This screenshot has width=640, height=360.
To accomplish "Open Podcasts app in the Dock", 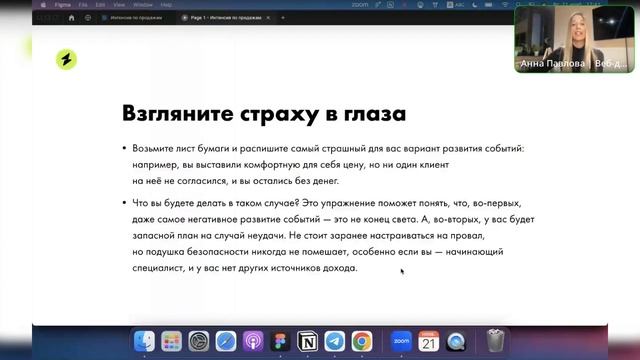I will point(253,341).
